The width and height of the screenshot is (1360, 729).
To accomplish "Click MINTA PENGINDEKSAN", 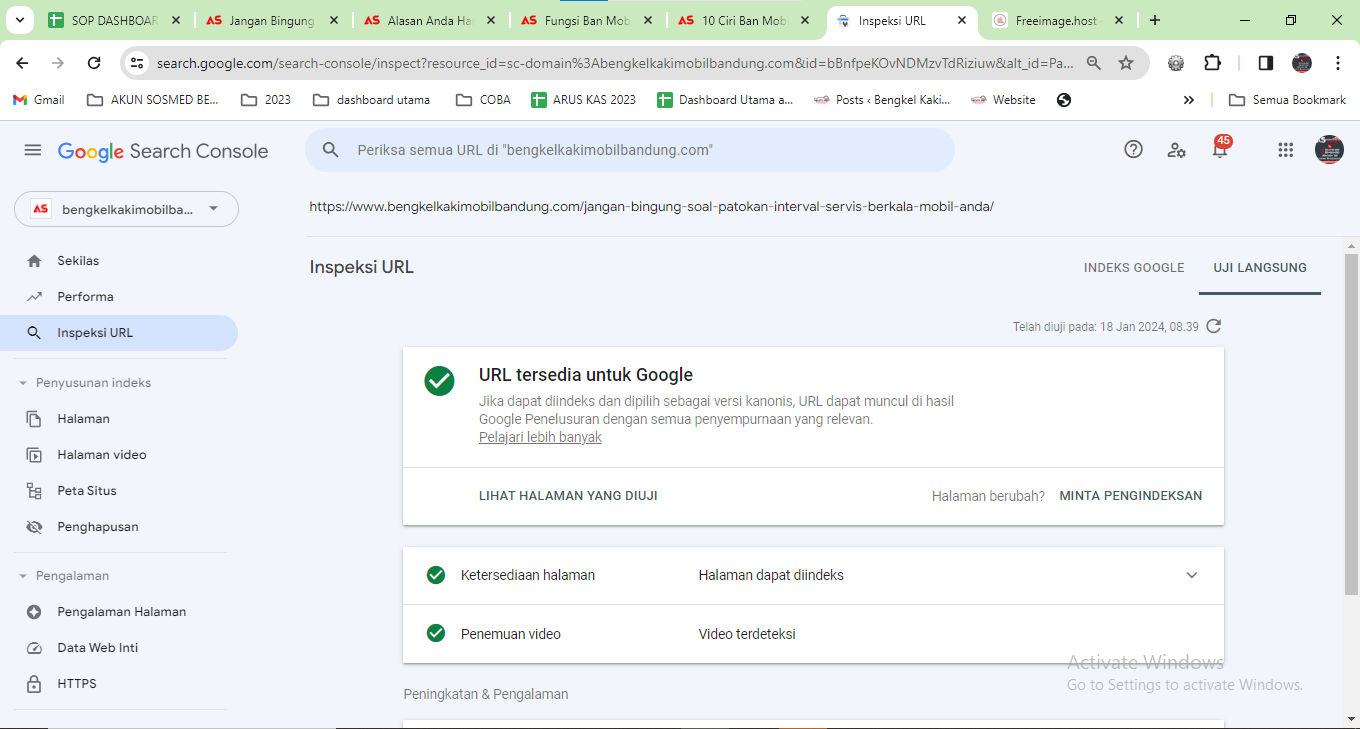I will (x=1130, y=496).
